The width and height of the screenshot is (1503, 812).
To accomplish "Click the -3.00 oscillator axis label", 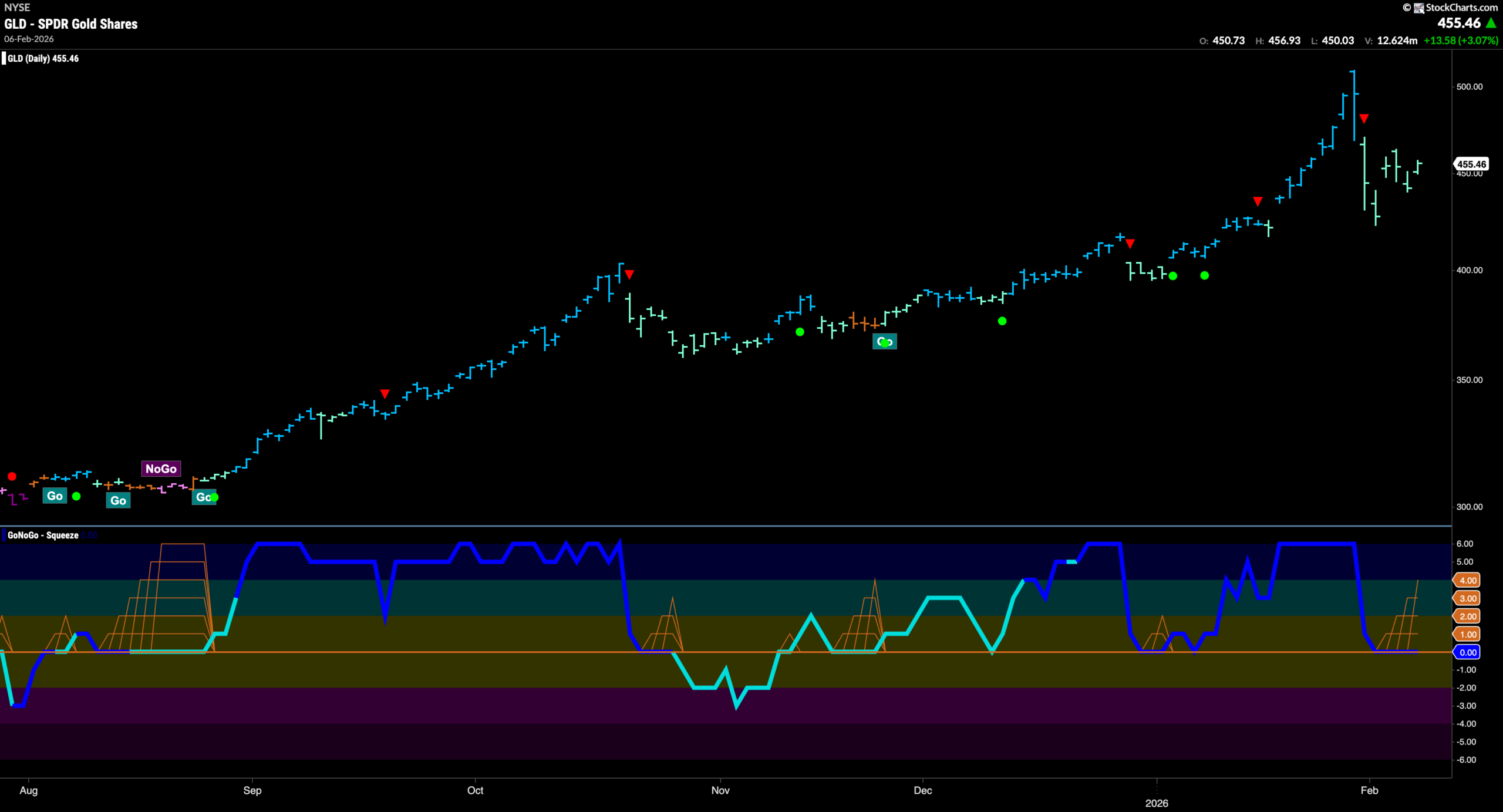I will 1466,706.
